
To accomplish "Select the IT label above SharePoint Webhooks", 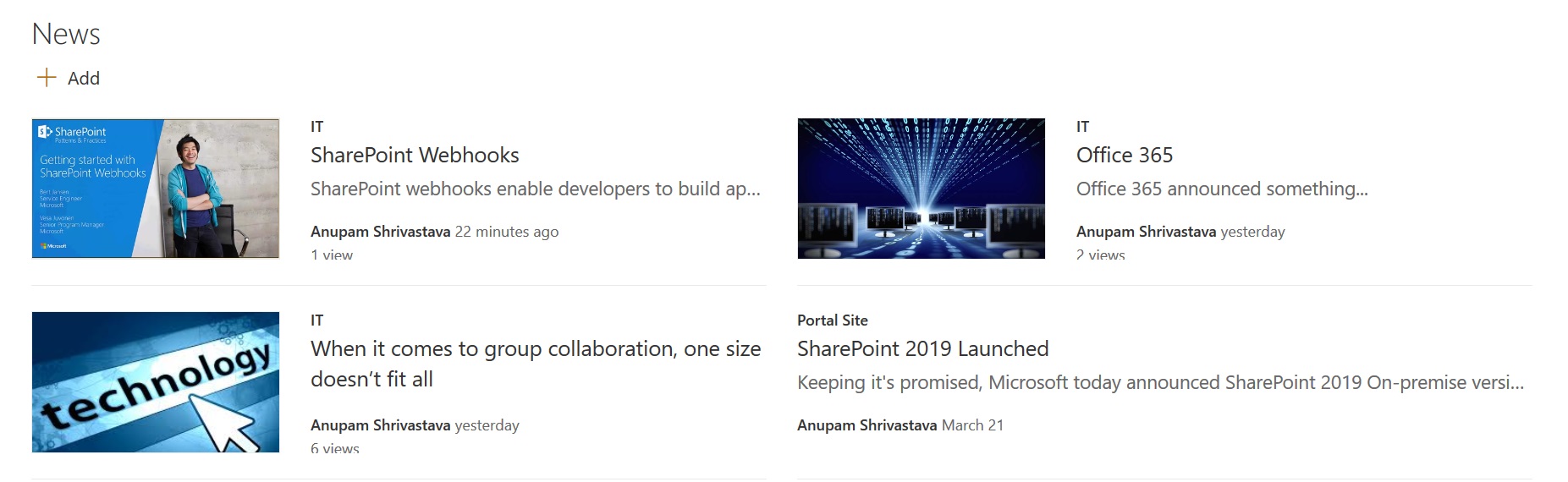I will (x=317, y=126).
